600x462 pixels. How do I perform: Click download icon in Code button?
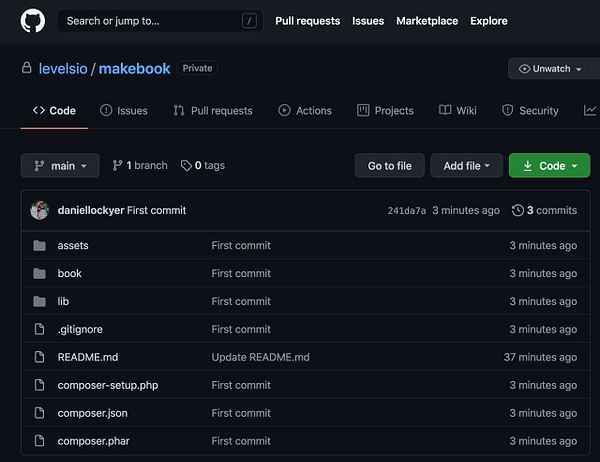[528, 166]
